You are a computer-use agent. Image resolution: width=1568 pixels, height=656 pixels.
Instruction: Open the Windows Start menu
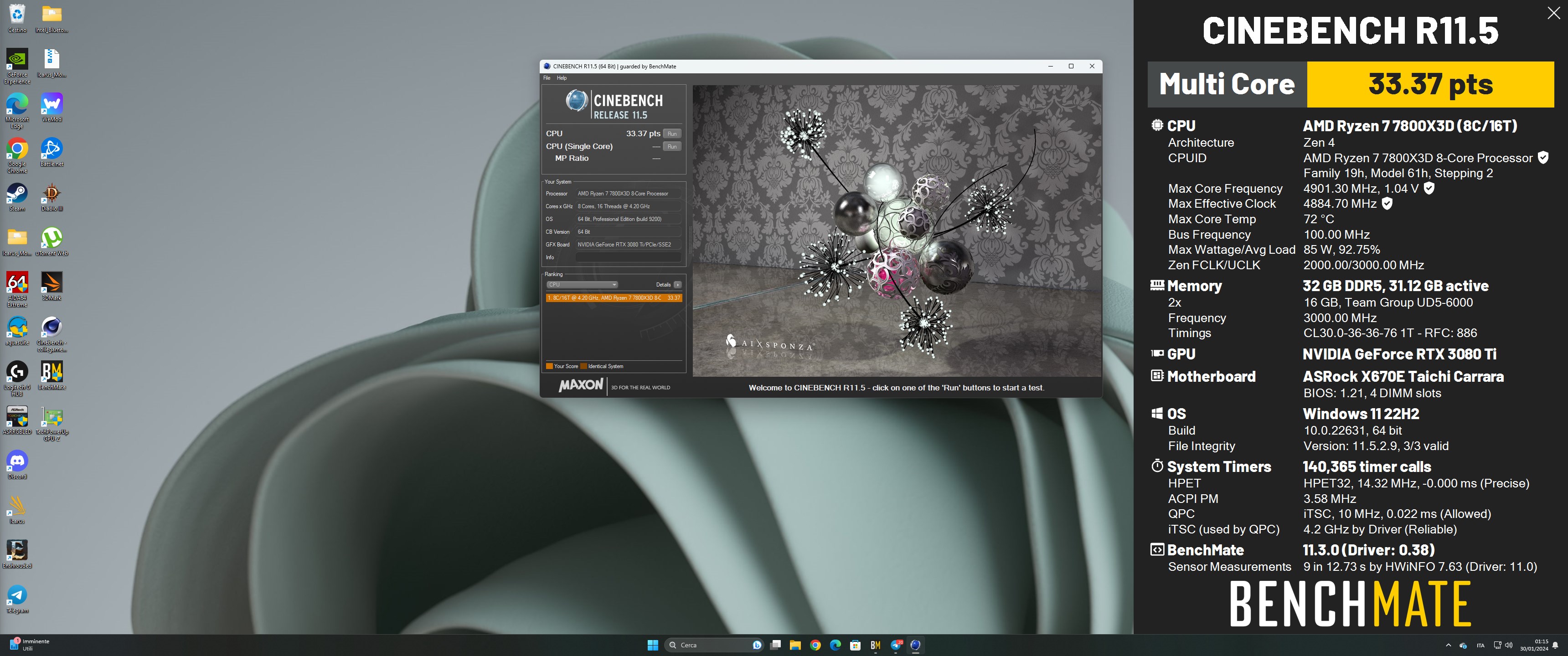[x=653, y=645]
